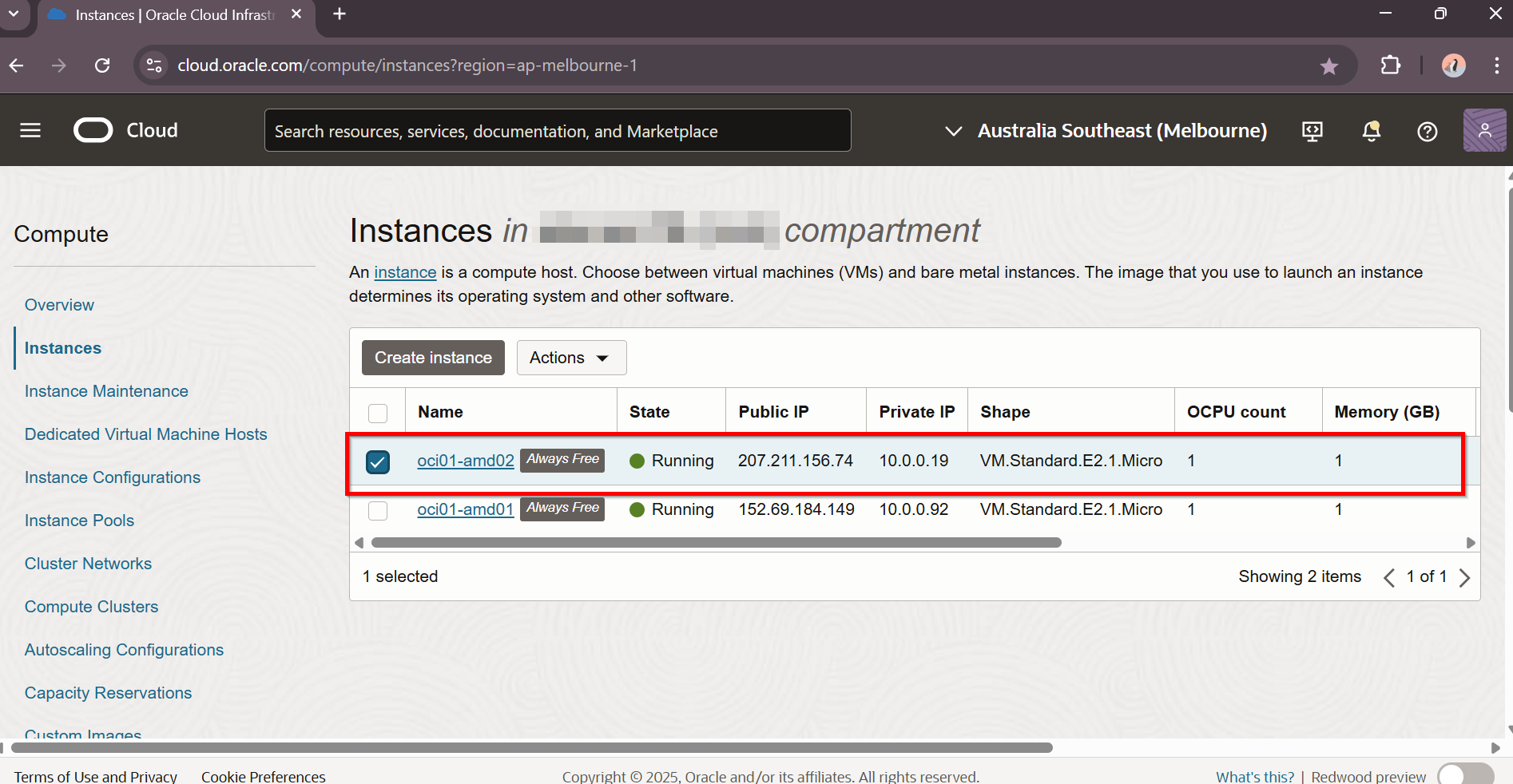Expand the Actions dropdown

coord(570,358)
